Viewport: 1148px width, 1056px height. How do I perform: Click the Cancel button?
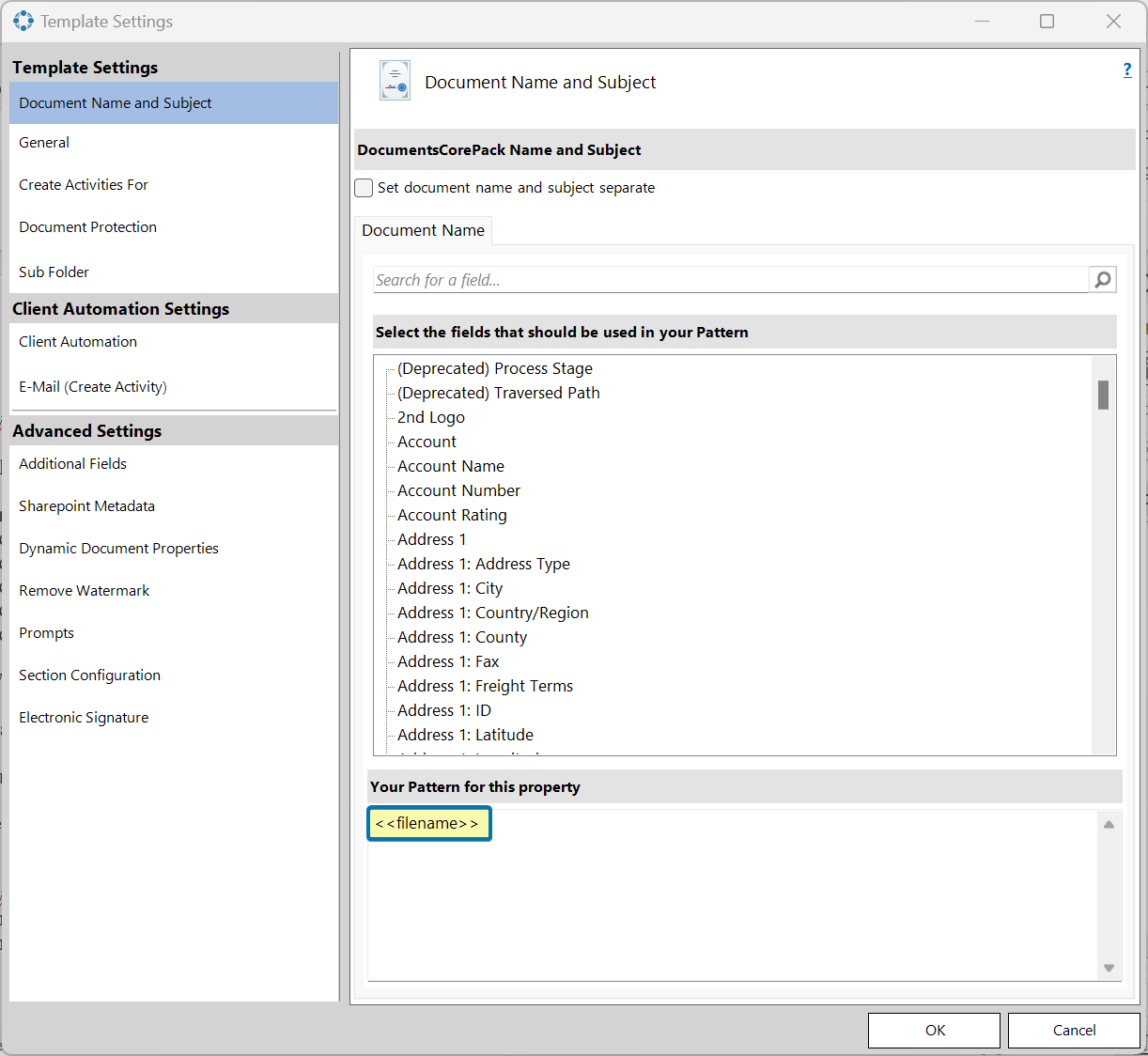pos(1074,1031)
